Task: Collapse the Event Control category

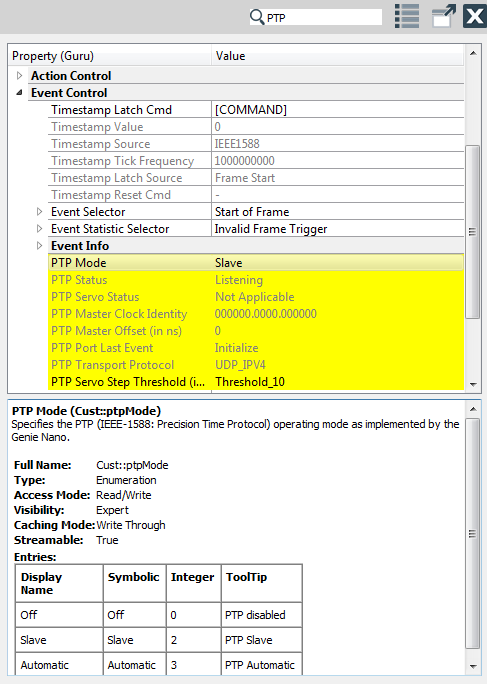Action: click(19, 92)
